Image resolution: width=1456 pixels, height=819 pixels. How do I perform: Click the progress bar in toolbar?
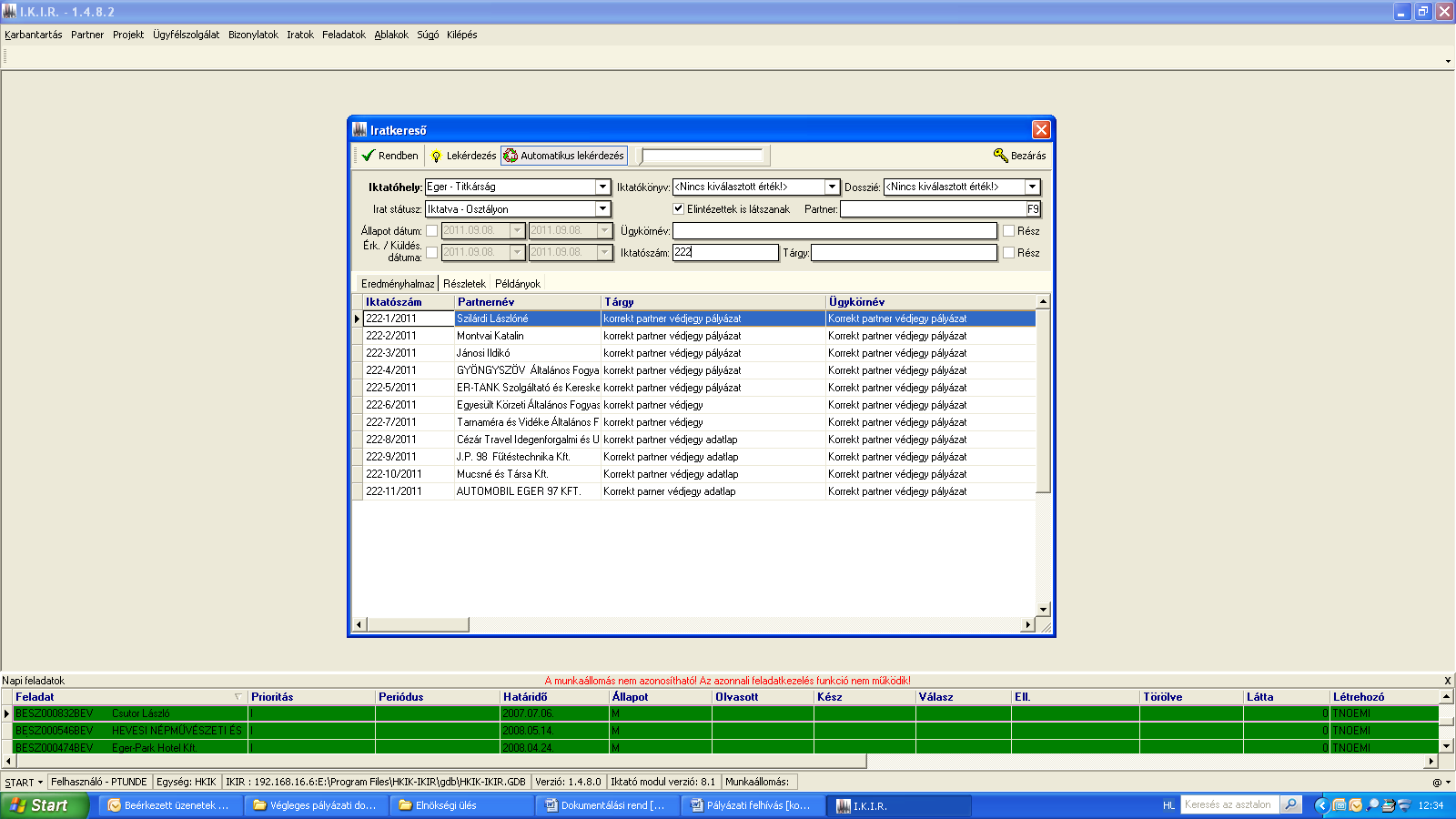[703, 156]
